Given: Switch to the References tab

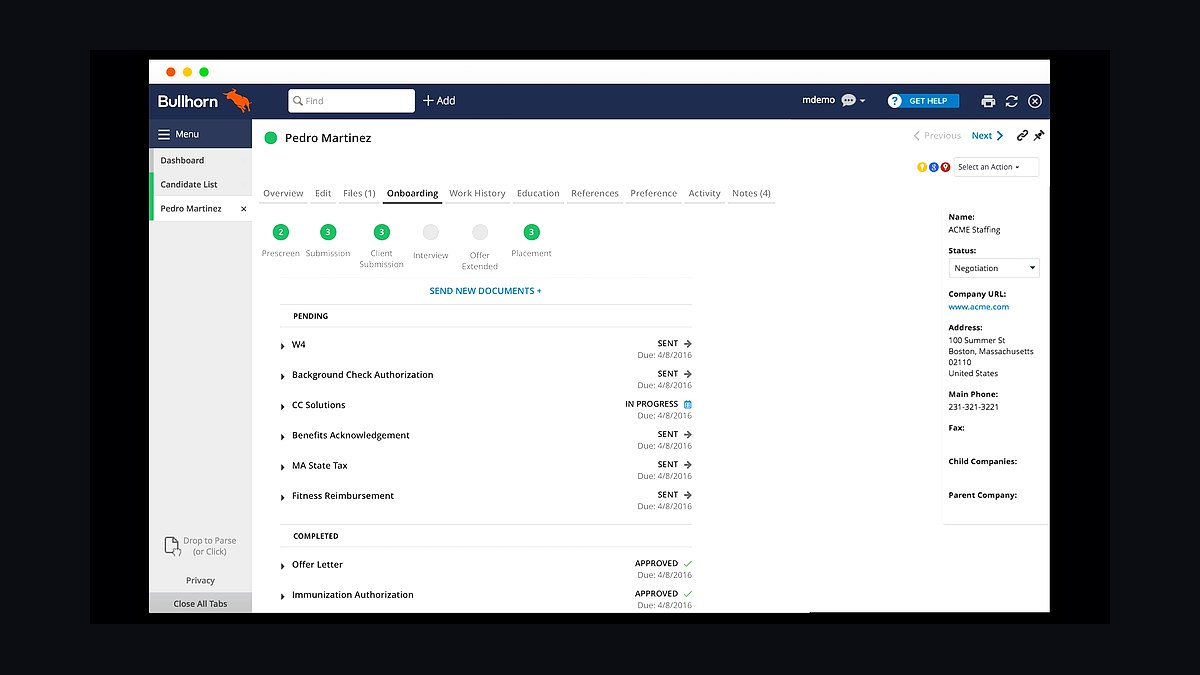Looking at the screenshot, I should tap(595, 193).
